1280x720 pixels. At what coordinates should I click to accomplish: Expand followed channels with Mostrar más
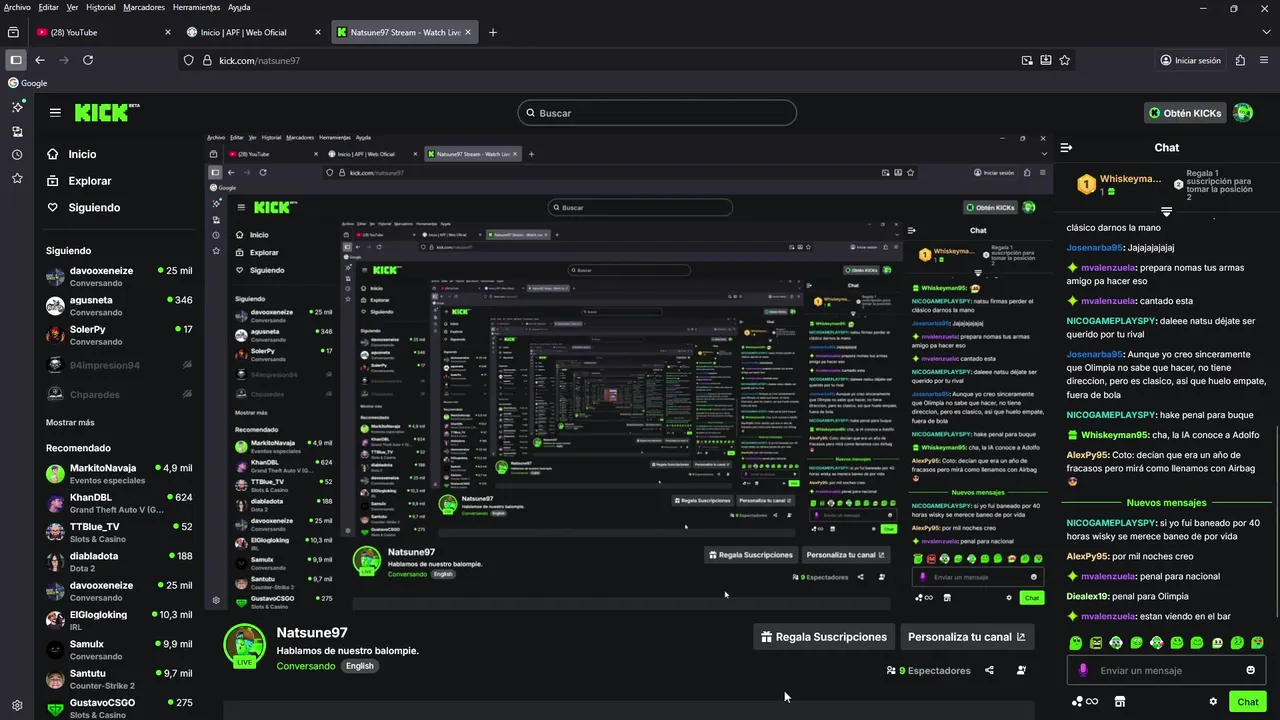tap(70, 422)
